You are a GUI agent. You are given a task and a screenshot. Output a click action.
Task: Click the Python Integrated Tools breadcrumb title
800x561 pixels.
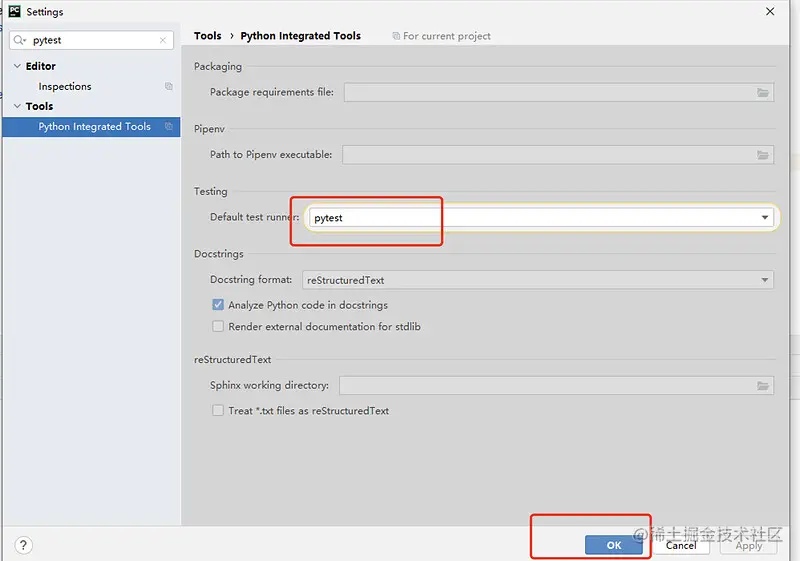(301, 36)
